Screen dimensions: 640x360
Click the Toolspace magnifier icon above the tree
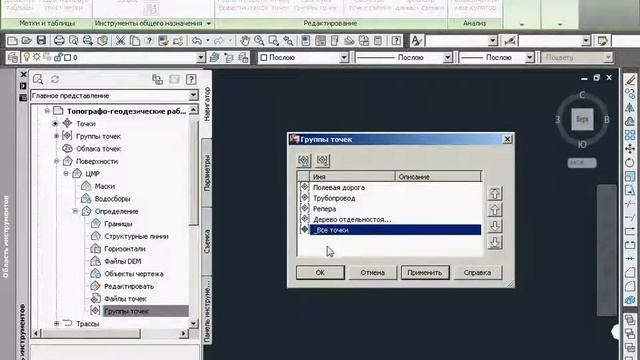point(38,79)
